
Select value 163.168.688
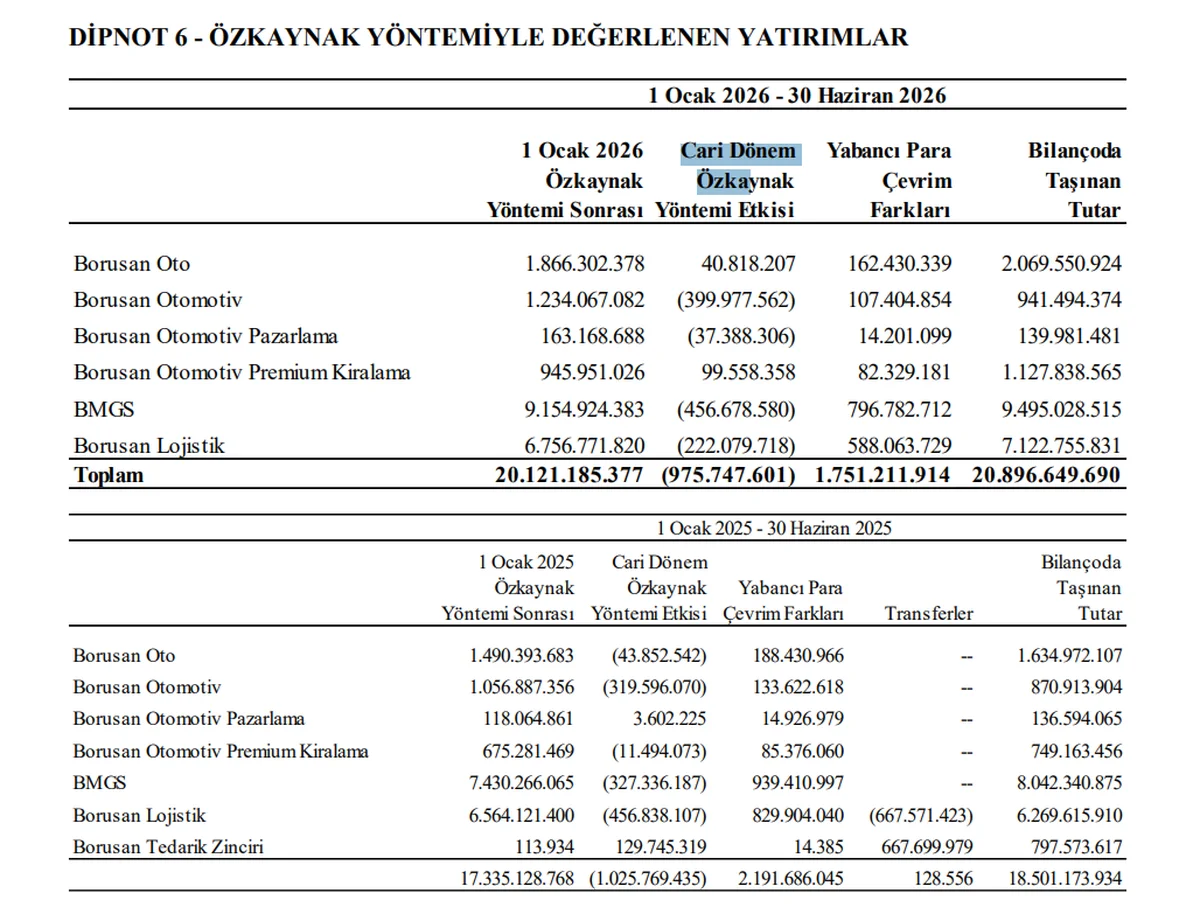591,336
